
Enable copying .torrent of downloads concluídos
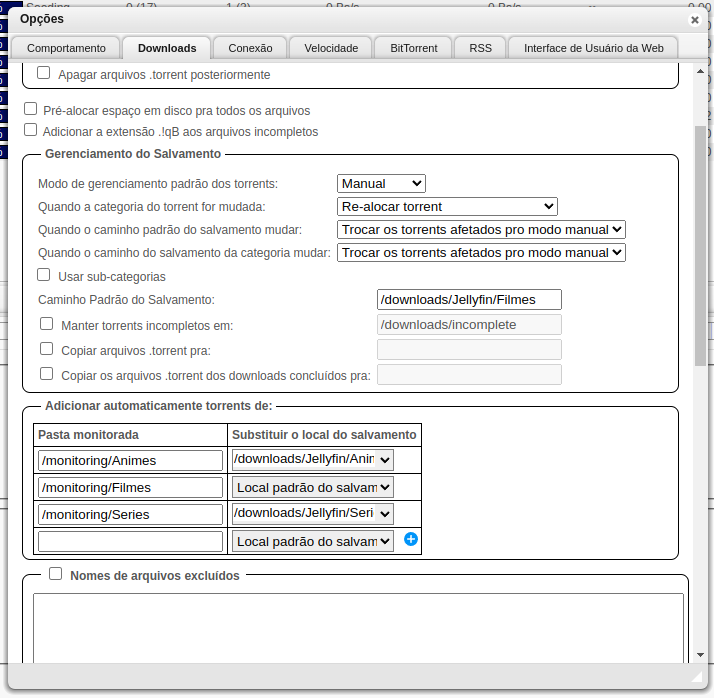[46, 374]
